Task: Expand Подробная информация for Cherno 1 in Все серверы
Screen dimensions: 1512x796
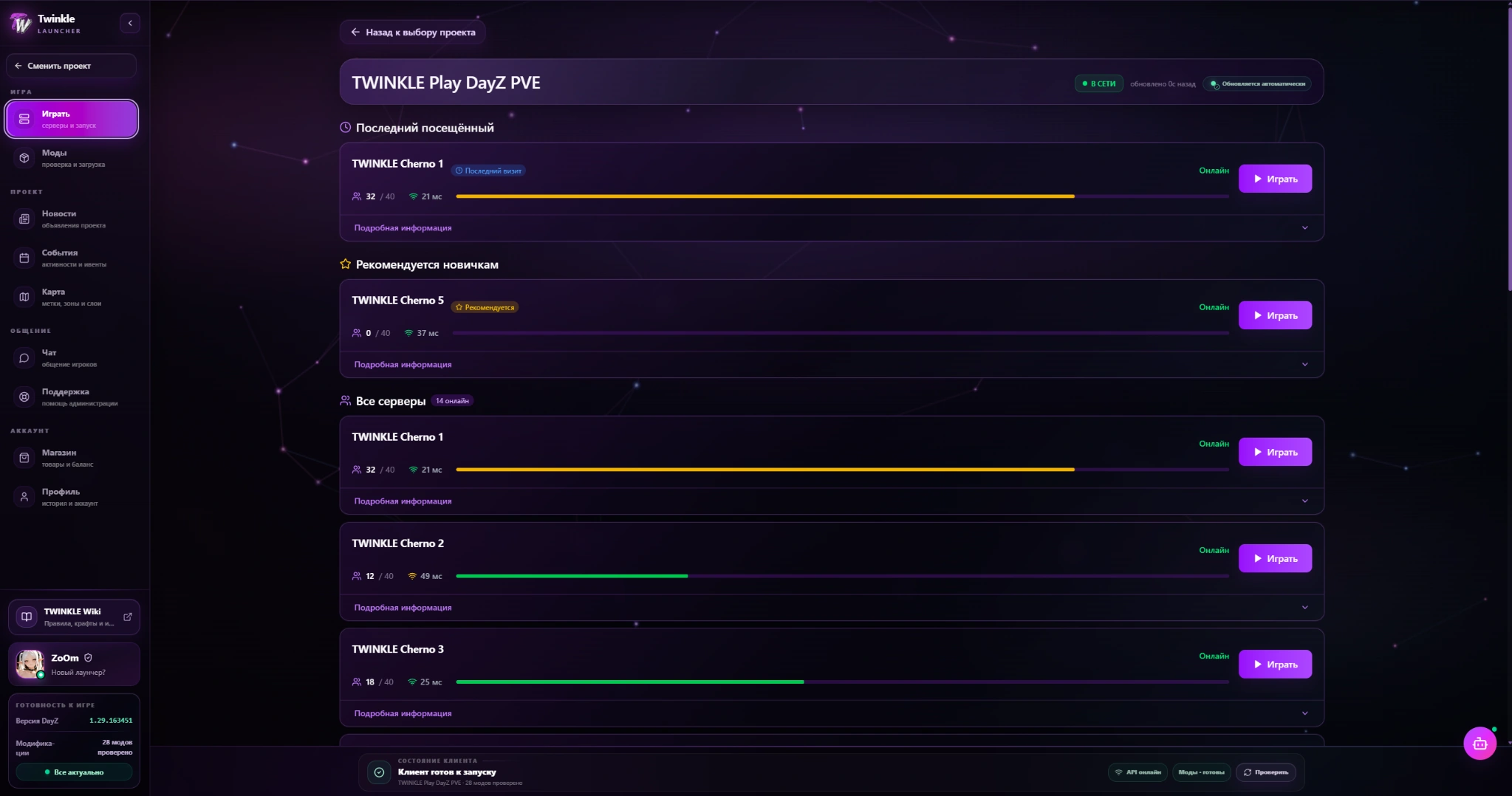Action: [x=831, y=501]
